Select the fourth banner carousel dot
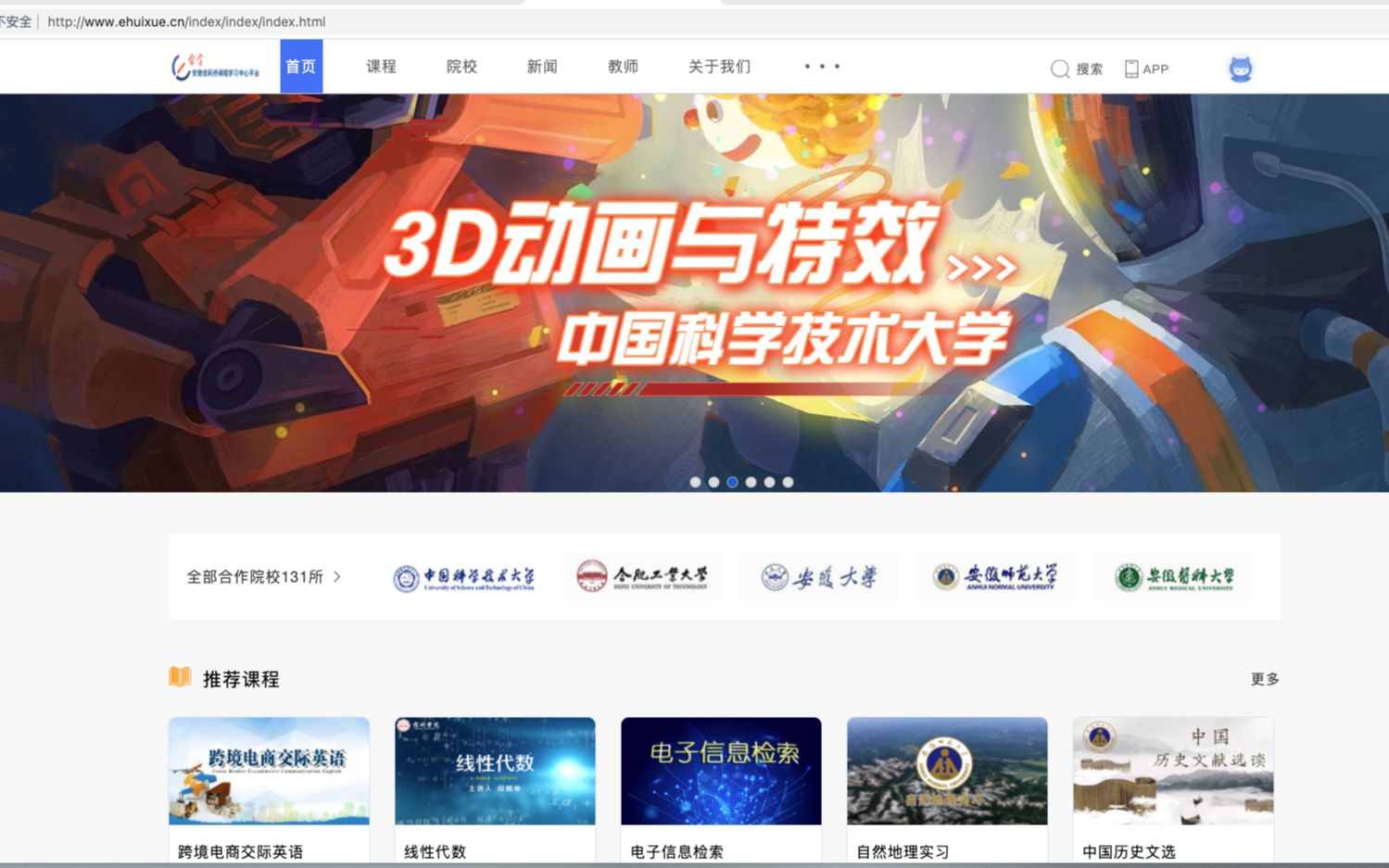Image resolution: width=1389 pixels, height=868 pixels. 751,482
